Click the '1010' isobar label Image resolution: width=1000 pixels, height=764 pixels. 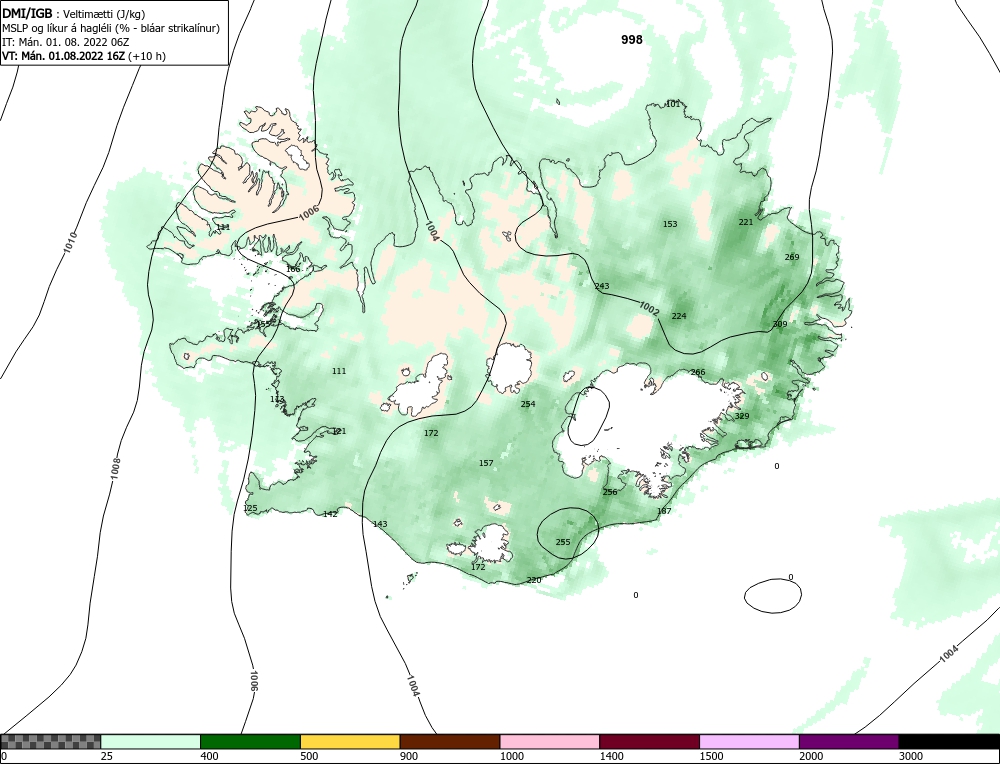pyautogui.click(x=71, y=242)
